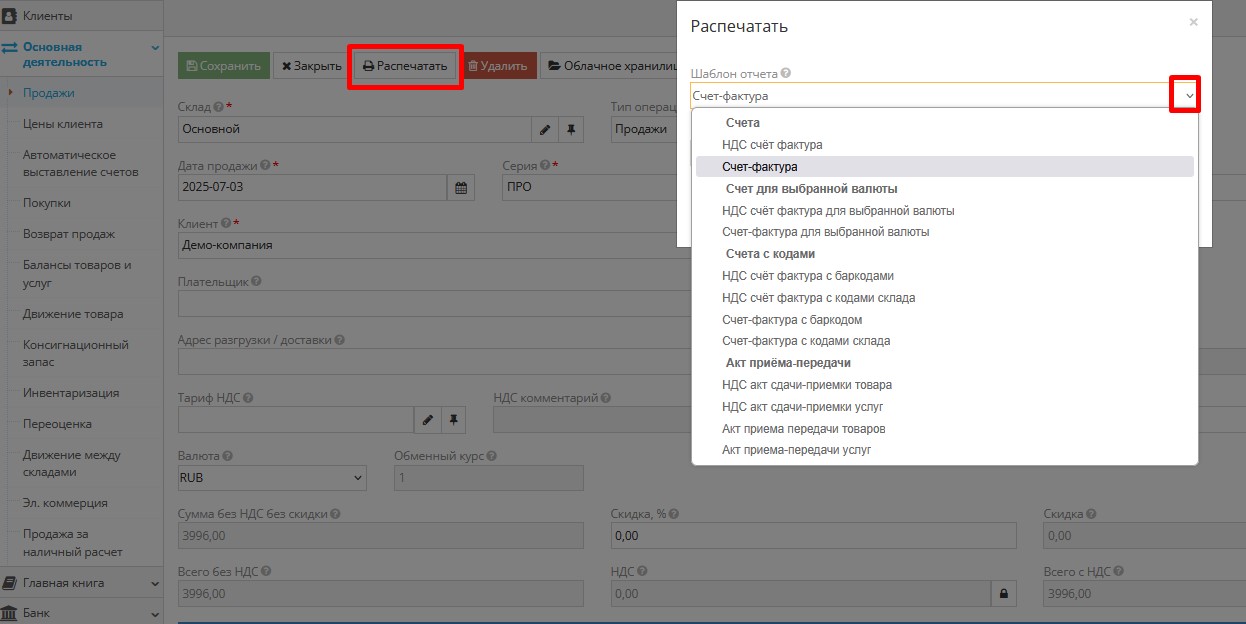Click the help icon beside Плательщик label
This screenshot has width=1246, height=624.
[x=257, y=282]
